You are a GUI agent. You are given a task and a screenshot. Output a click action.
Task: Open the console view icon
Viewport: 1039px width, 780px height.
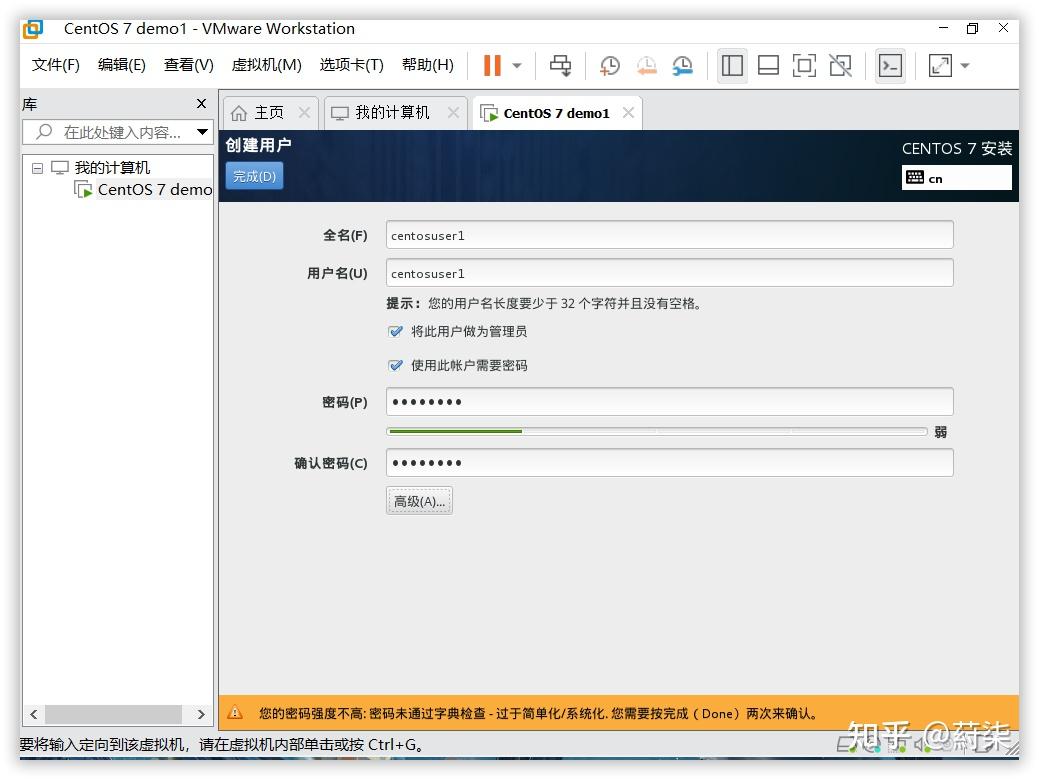coord(890,65)
